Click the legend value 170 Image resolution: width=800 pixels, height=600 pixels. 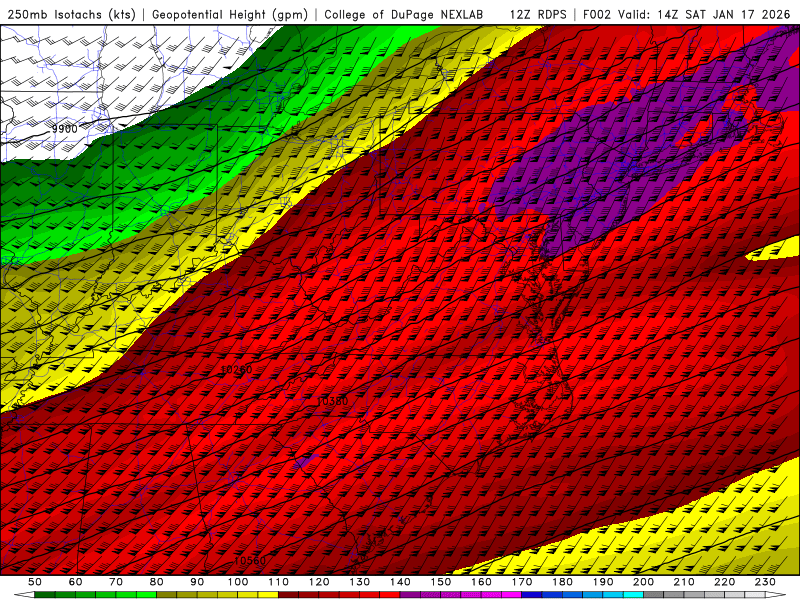click(x=522, y=582)
